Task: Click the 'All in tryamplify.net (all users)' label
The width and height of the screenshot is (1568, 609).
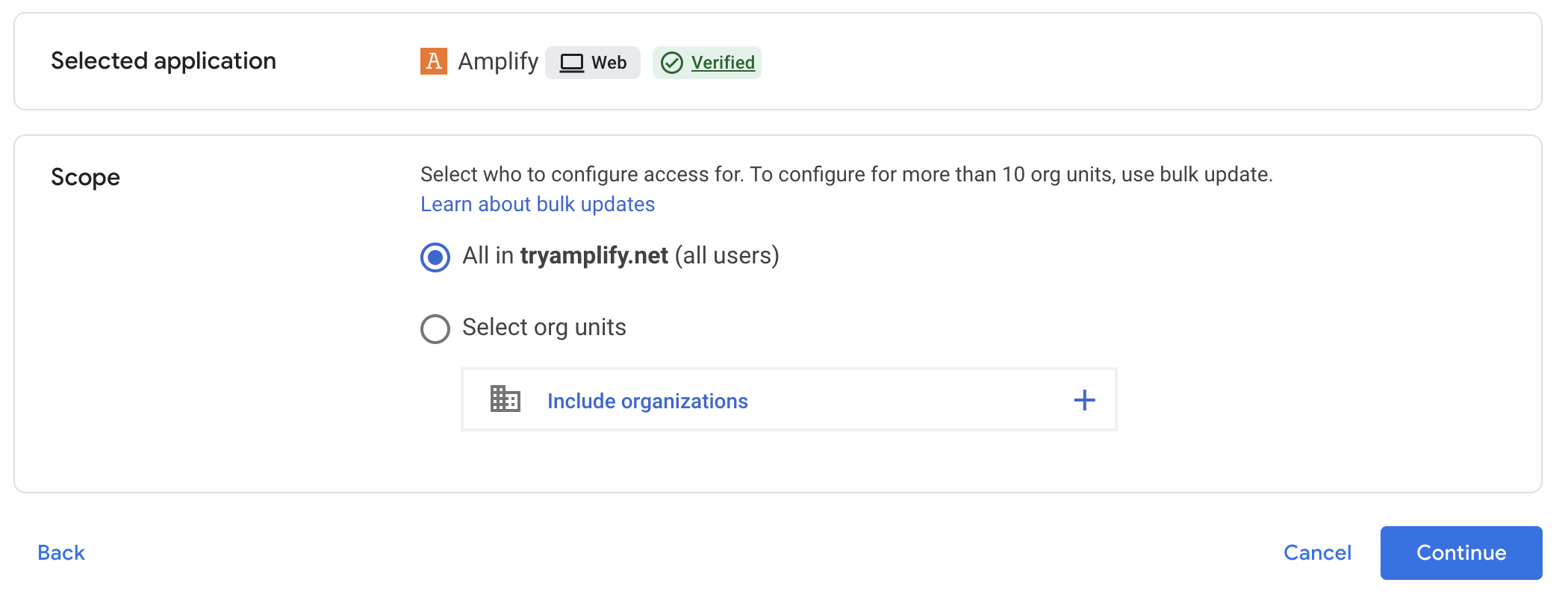Action: pos(620,256)
